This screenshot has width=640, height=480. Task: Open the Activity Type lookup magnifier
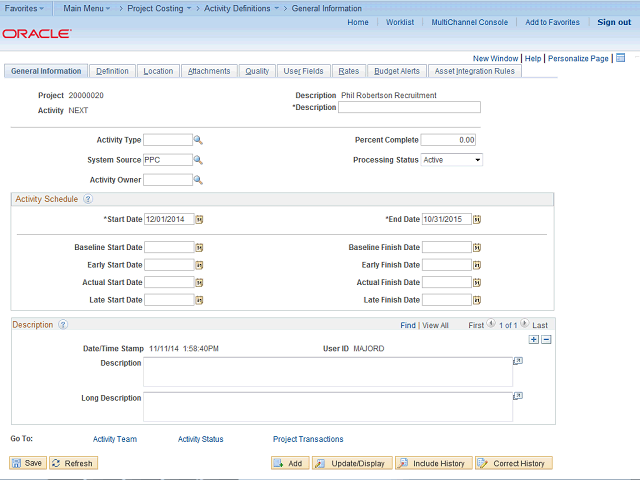[x=198, y=140]
